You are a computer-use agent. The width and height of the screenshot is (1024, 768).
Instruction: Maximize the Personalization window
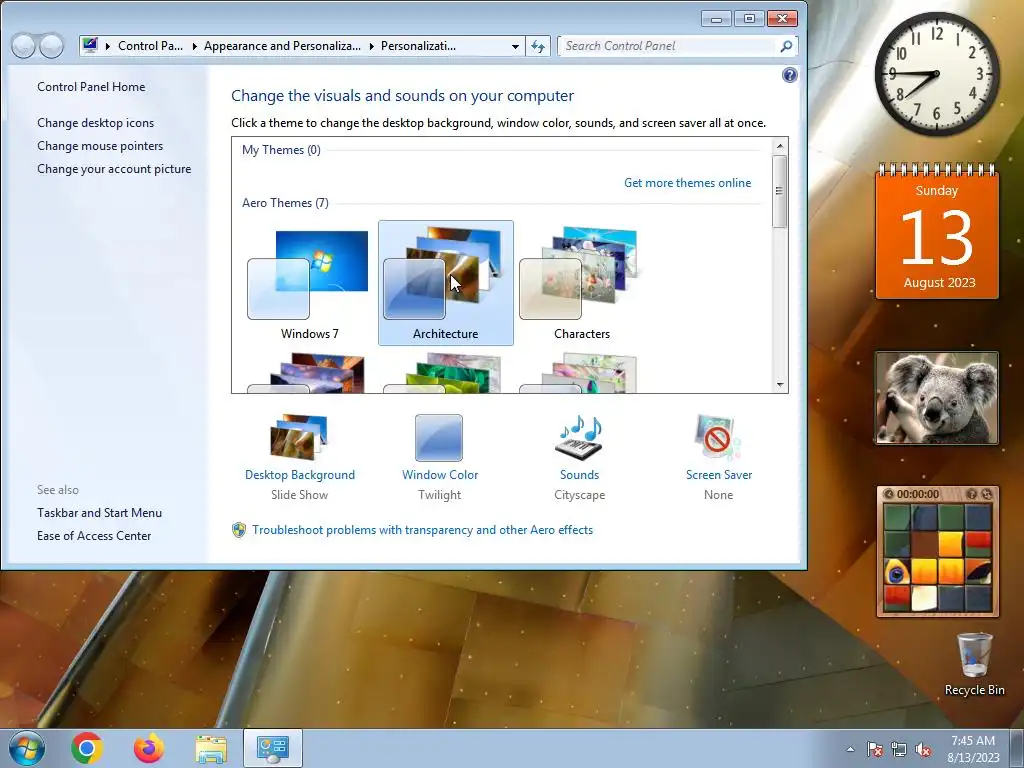point(749,19)
